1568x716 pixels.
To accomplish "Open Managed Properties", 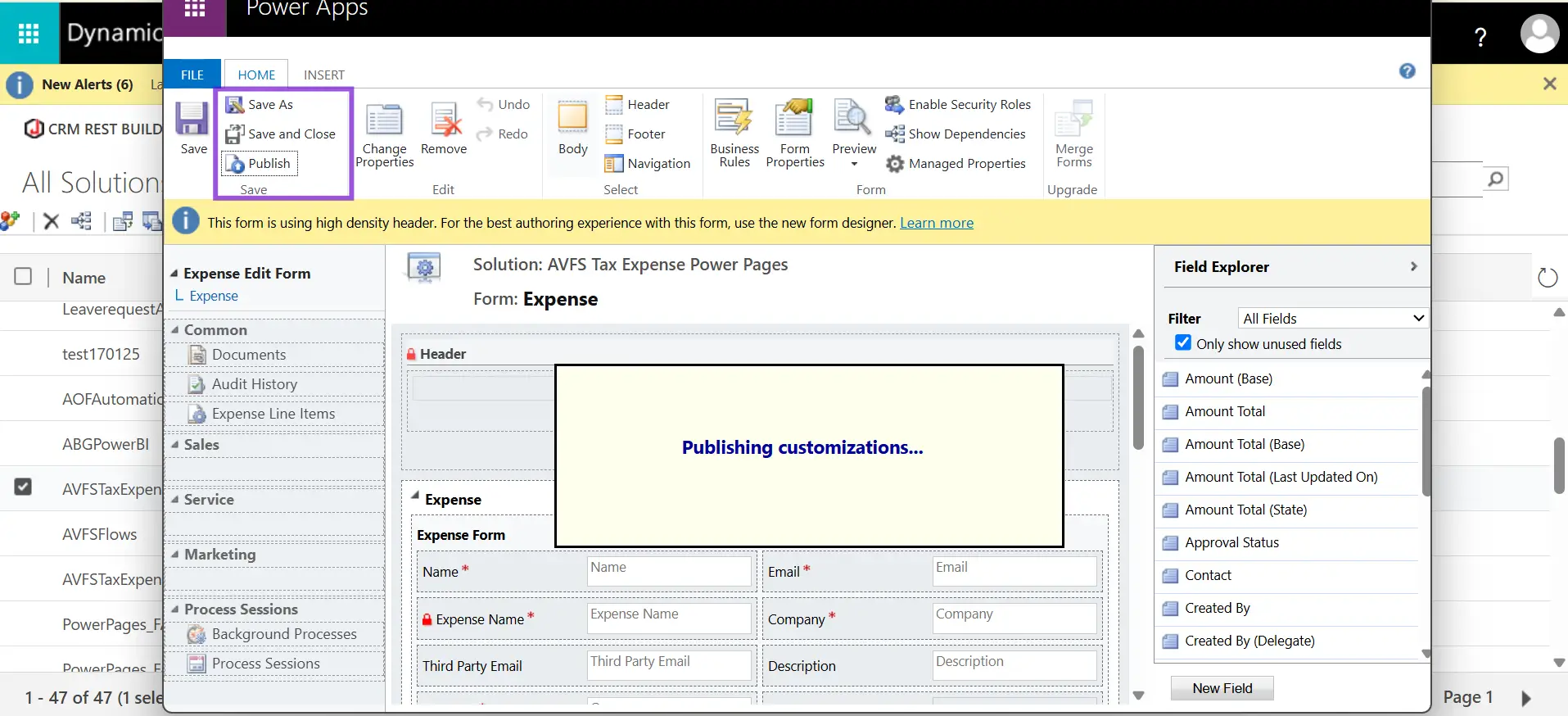I will [x=956, y=164].
